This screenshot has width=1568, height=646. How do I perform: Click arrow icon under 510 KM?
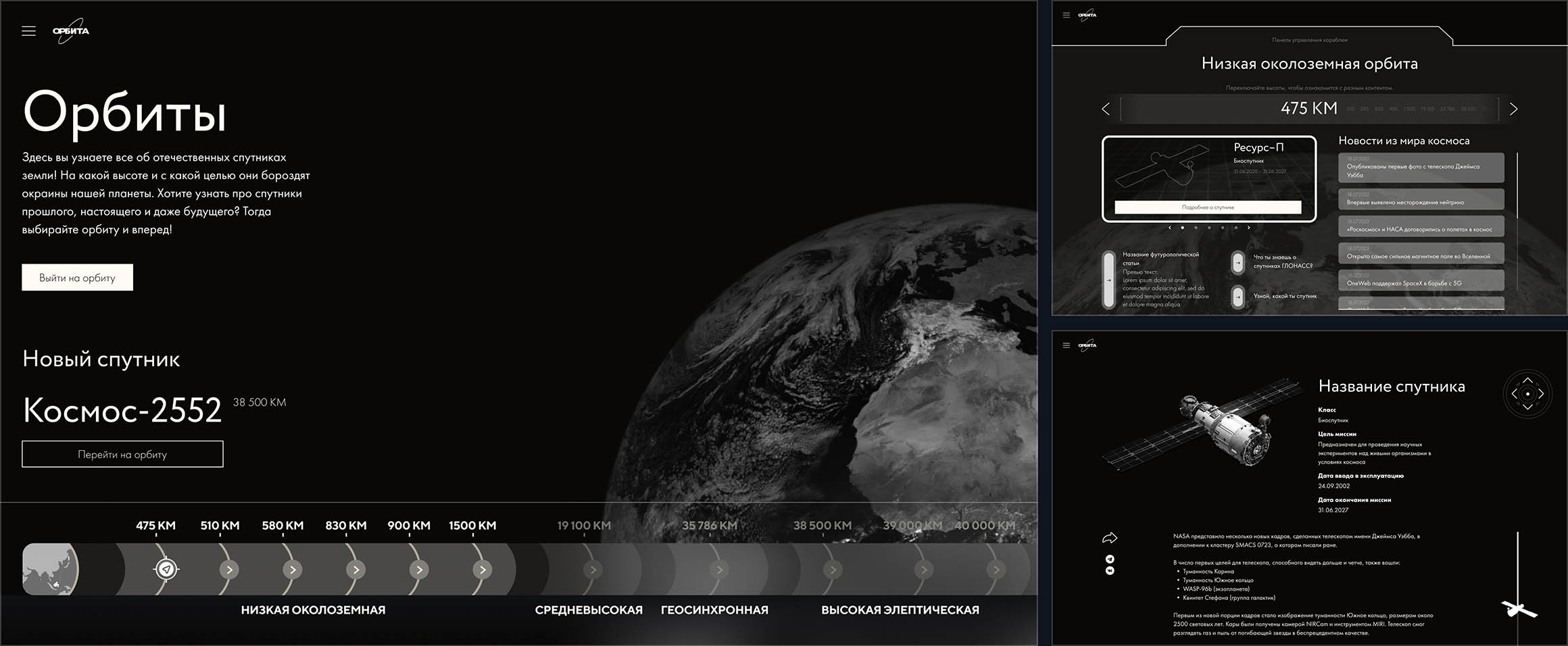pos(229,570)
